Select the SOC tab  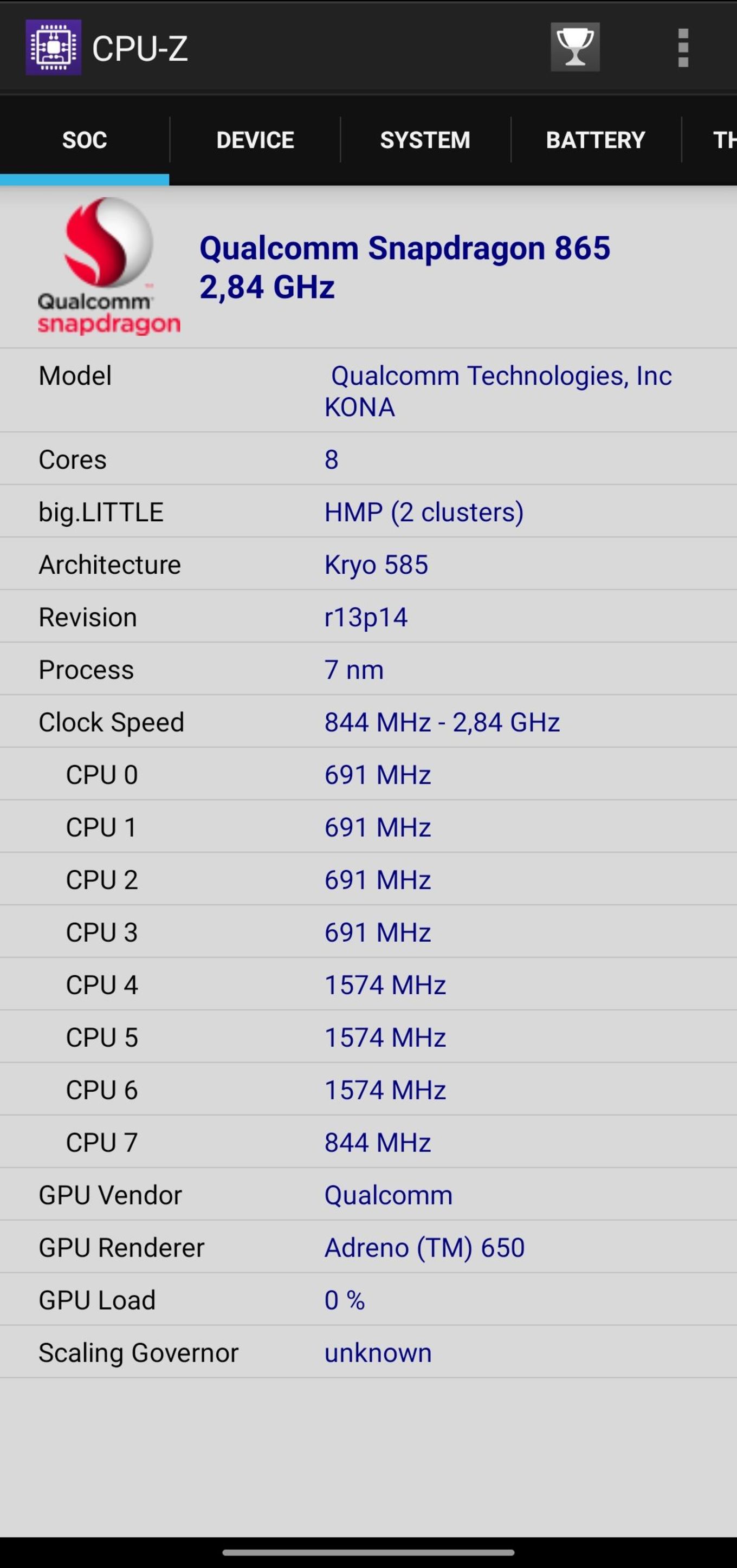85,140
